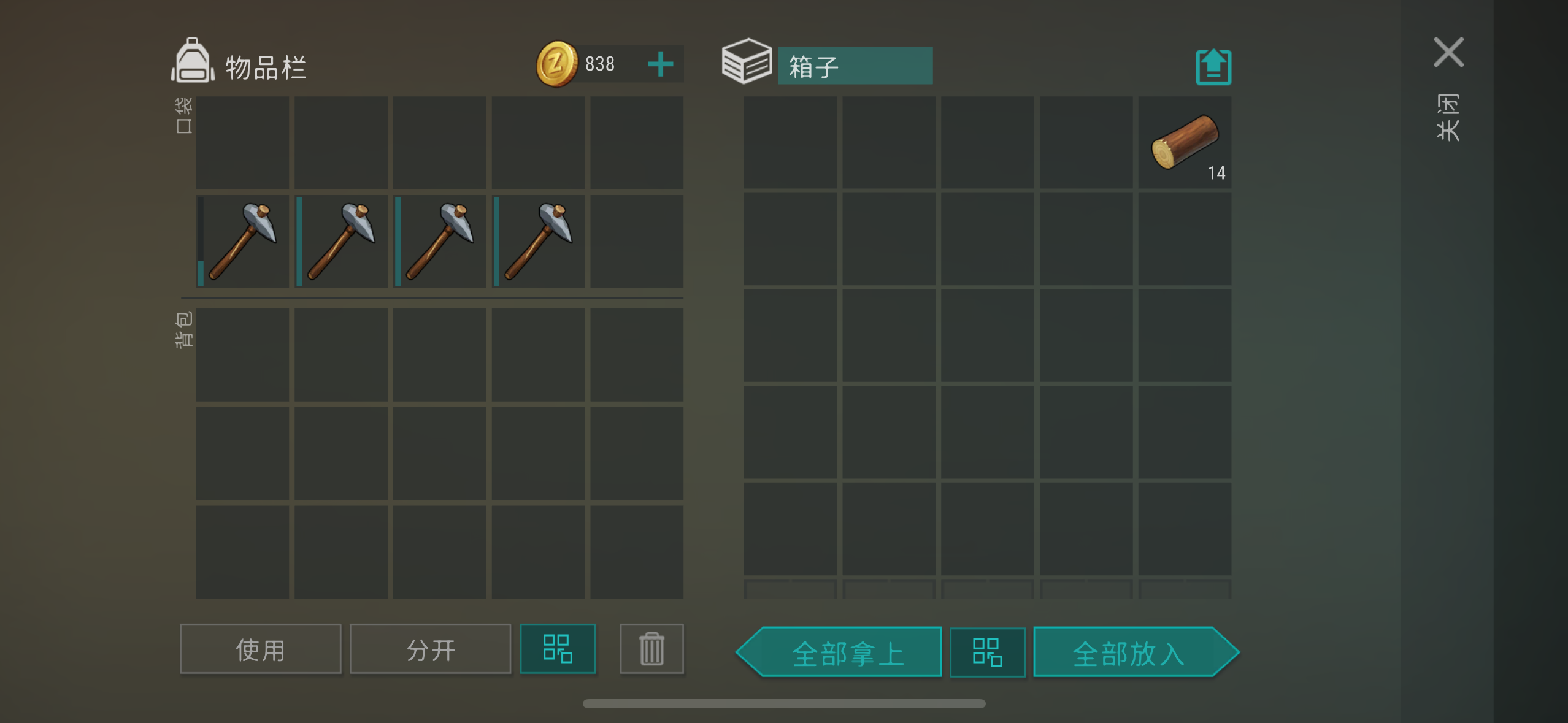Click the 分开 (Split) button
Image resolution: width=1568 pixels, height=723 pixels.
430,649
